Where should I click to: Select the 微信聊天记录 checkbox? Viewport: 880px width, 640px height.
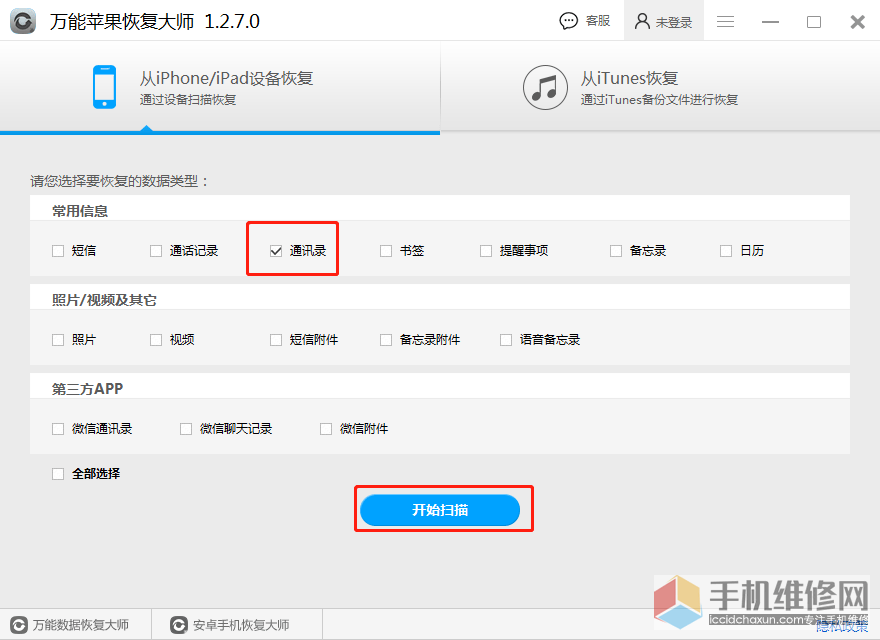coord(186,429)
